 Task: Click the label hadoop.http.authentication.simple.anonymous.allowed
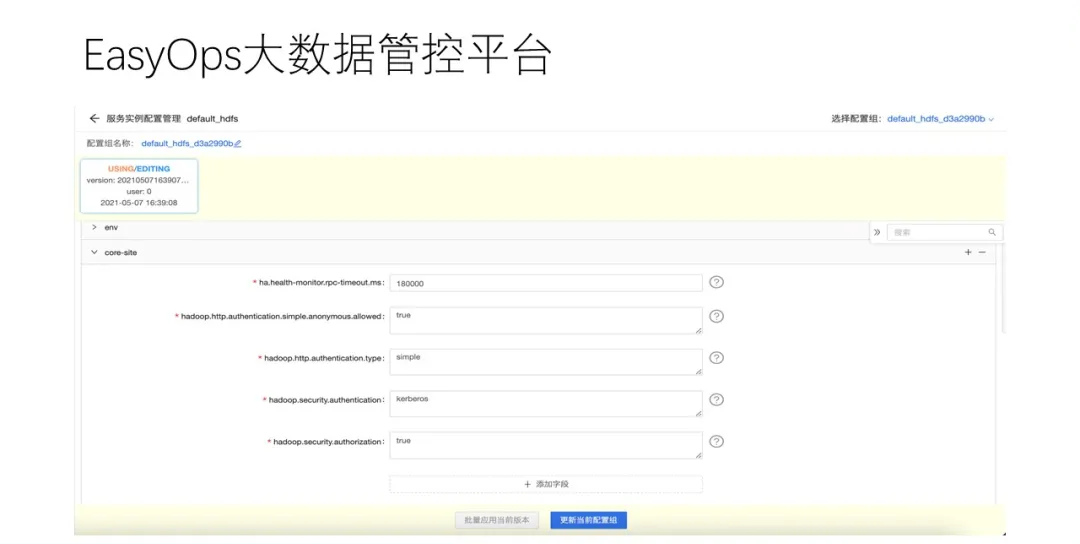282,316
